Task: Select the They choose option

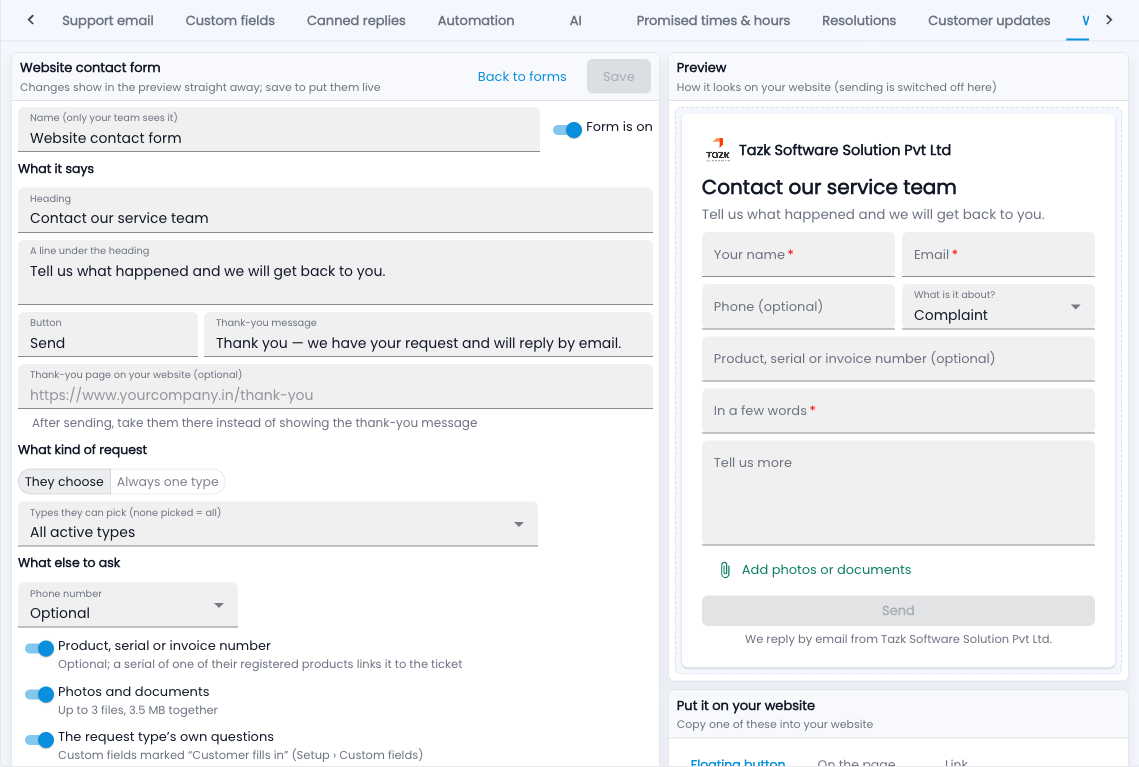Action: (x=64, y=482)
